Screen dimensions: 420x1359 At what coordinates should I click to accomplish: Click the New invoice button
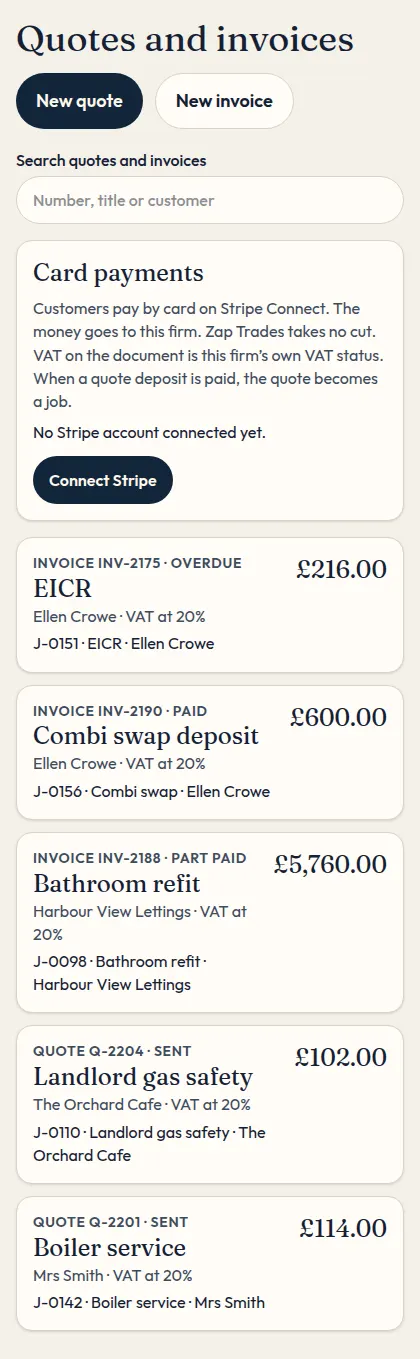point(224,101)
